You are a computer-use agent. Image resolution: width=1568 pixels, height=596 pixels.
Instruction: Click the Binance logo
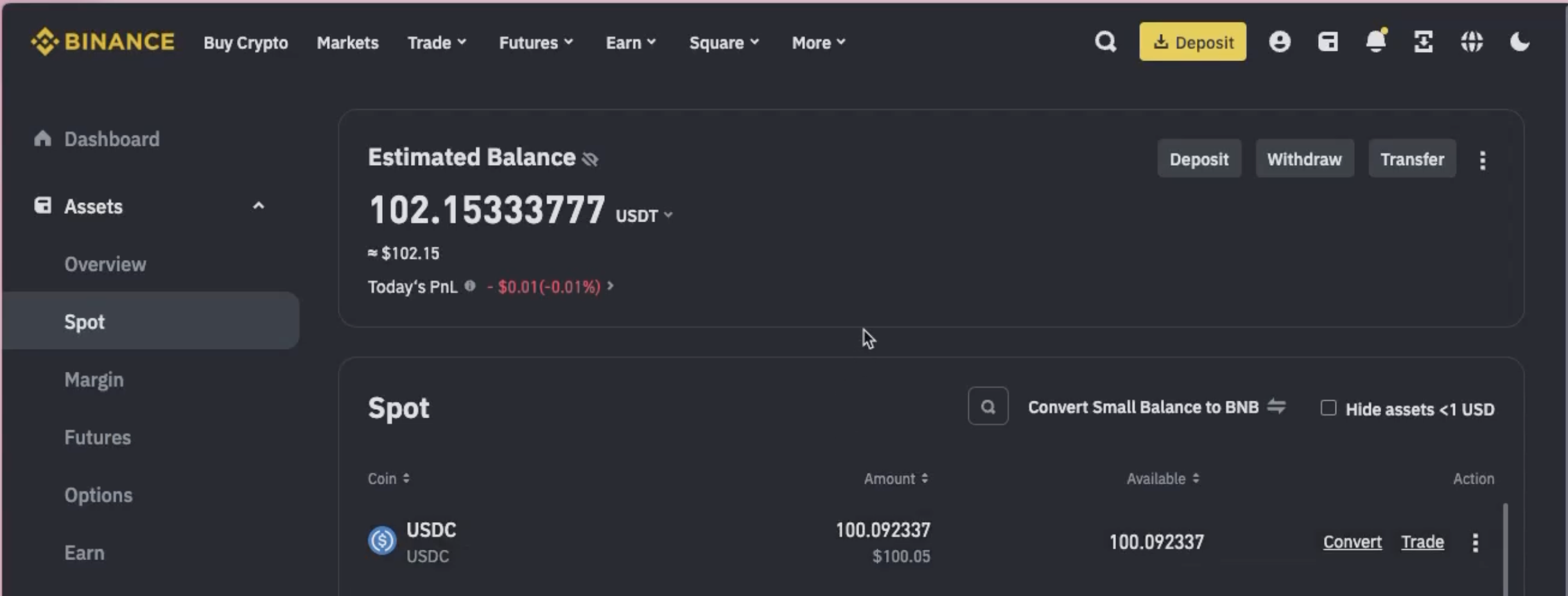[103, 42]
